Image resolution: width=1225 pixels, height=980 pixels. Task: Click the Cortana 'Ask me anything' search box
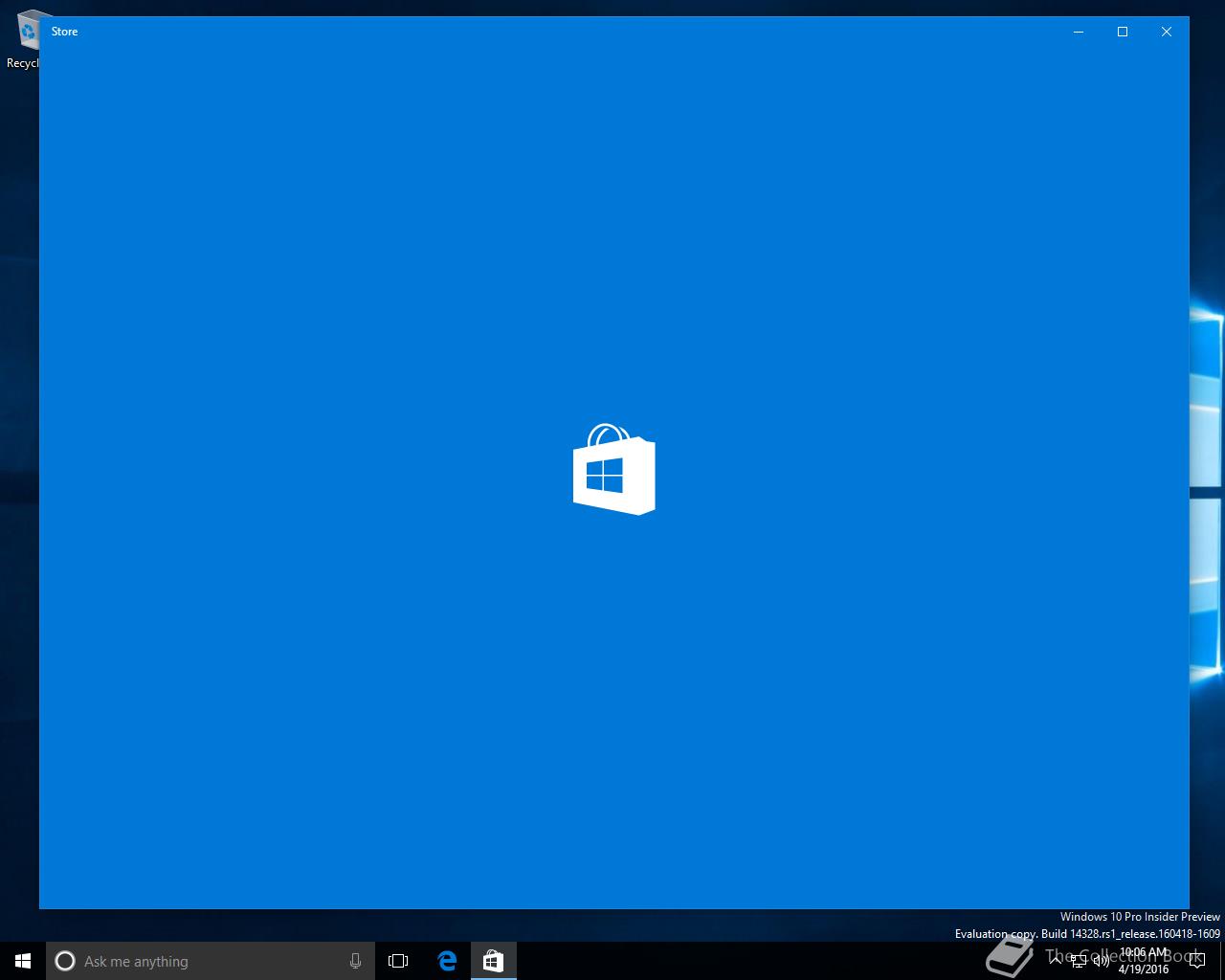click(x=209, y=961)
